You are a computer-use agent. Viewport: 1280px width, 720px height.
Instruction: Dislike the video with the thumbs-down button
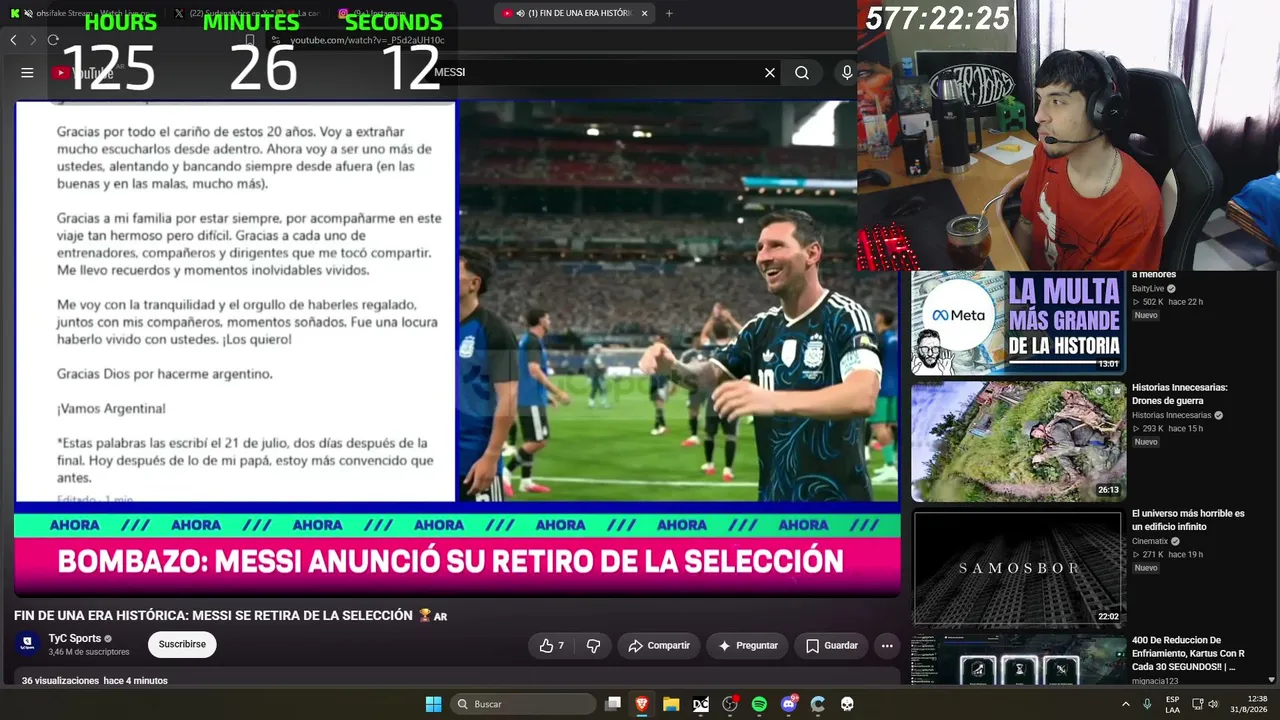click(593, 646)
